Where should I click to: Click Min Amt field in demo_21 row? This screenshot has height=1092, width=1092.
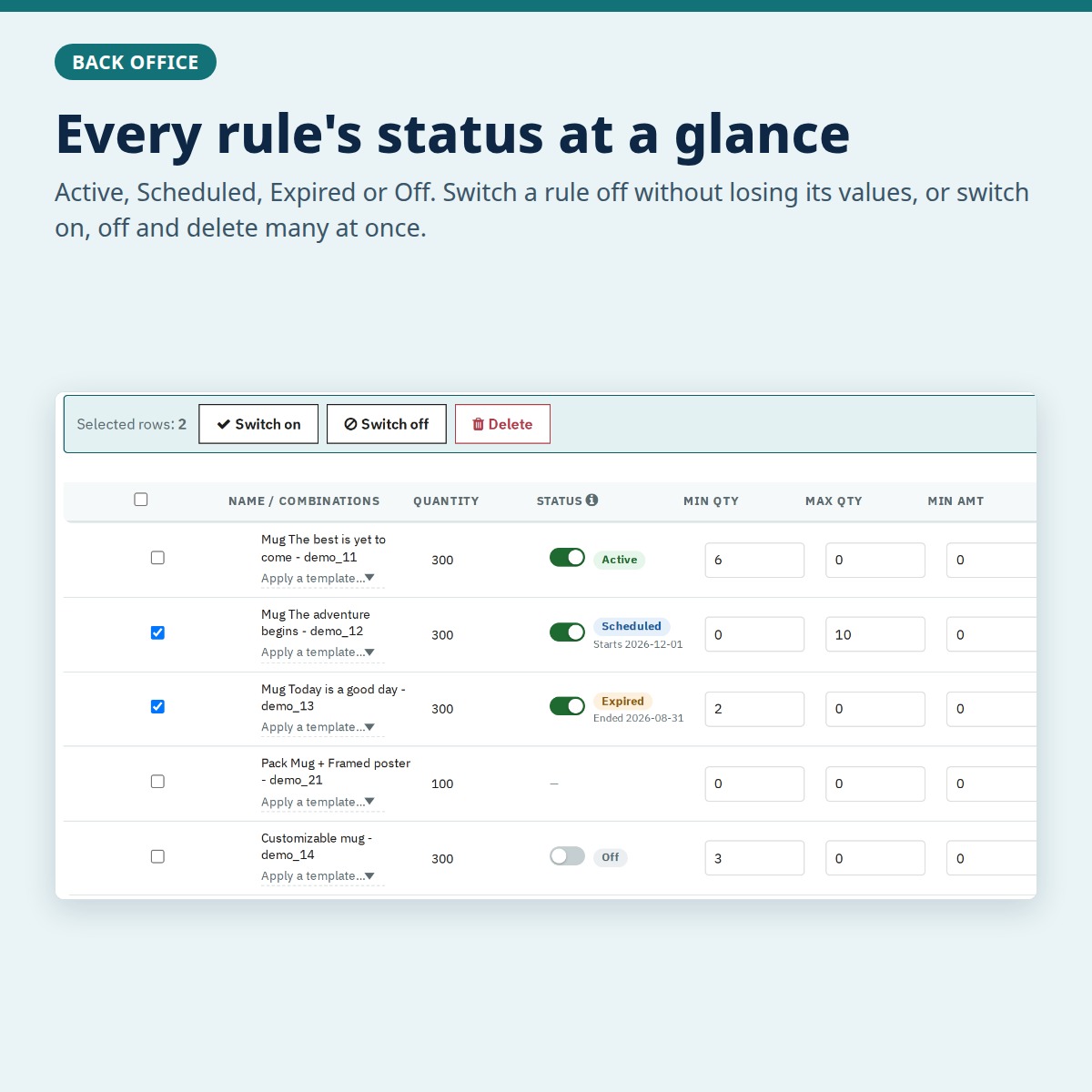click(991, 784)
